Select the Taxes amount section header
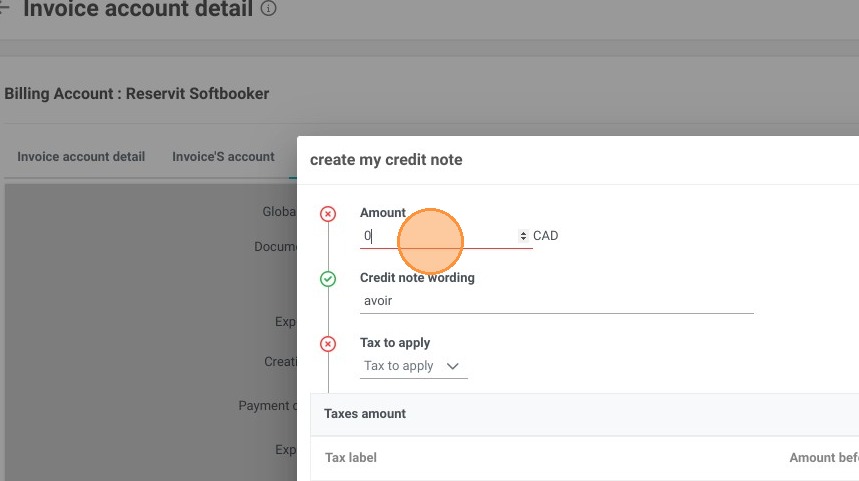 click(365, 414)
